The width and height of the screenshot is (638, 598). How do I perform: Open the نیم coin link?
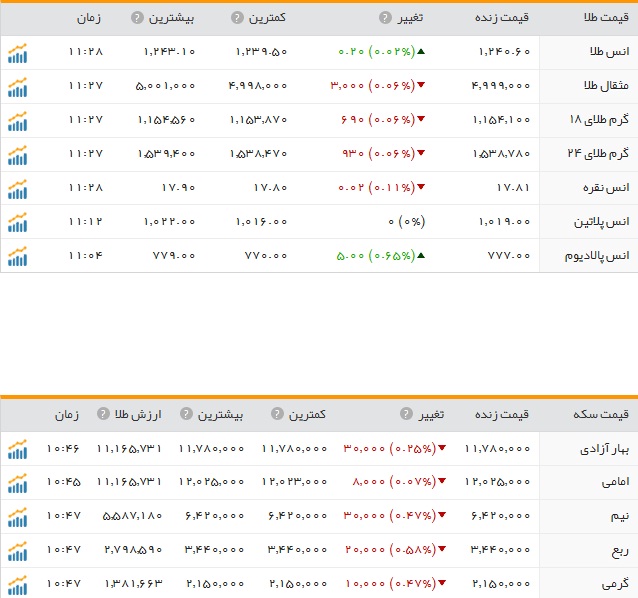(x=620, y=516)
